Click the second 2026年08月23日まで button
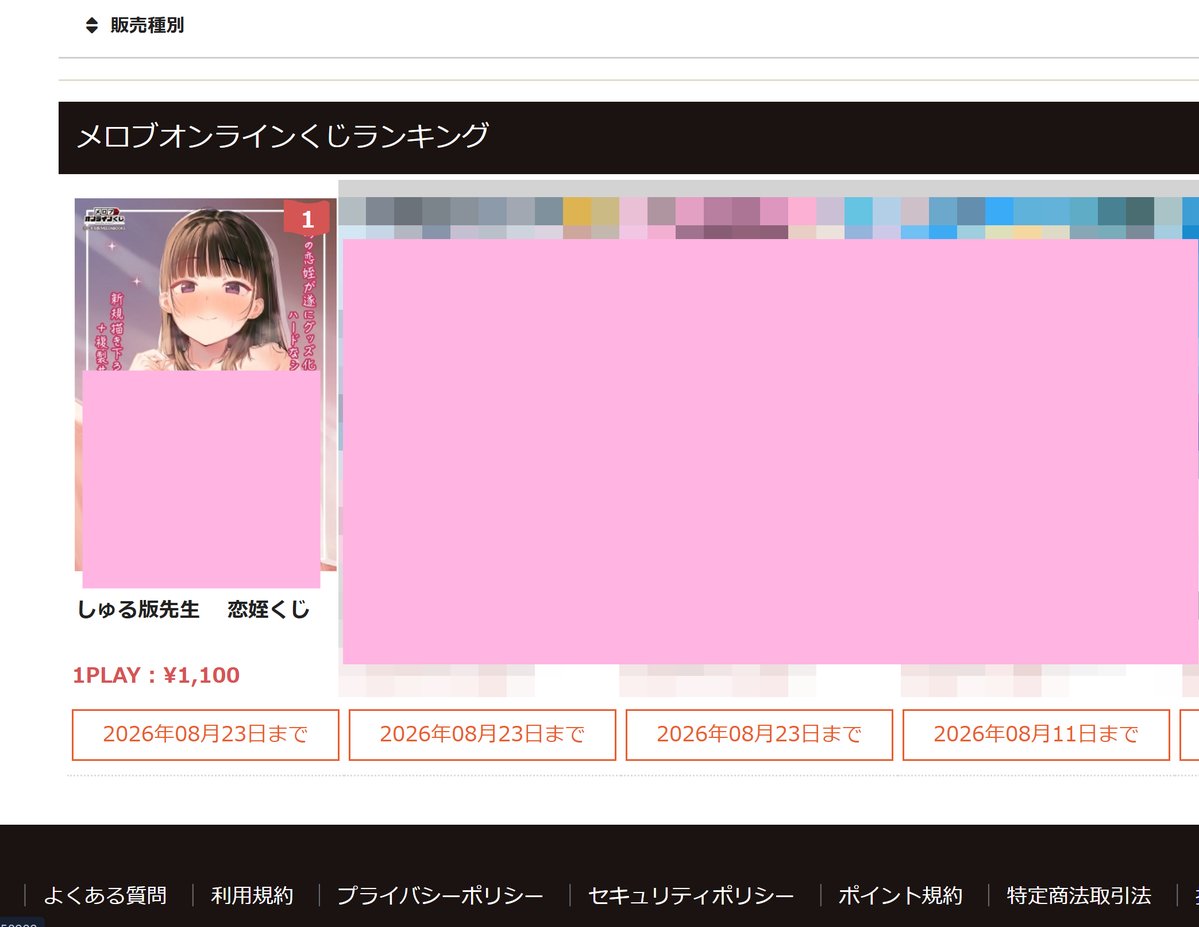The image size is (1199, 927). pos(483,735)
